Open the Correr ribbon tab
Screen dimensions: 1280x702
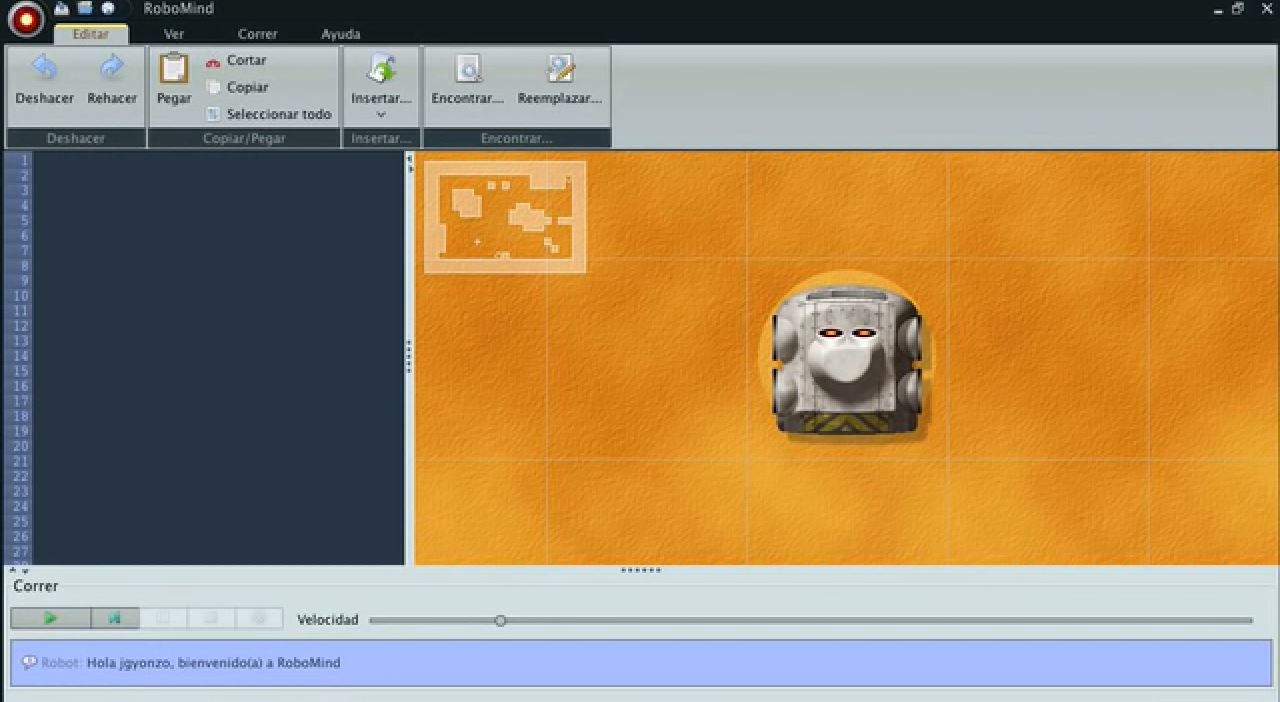click(257, 34)
